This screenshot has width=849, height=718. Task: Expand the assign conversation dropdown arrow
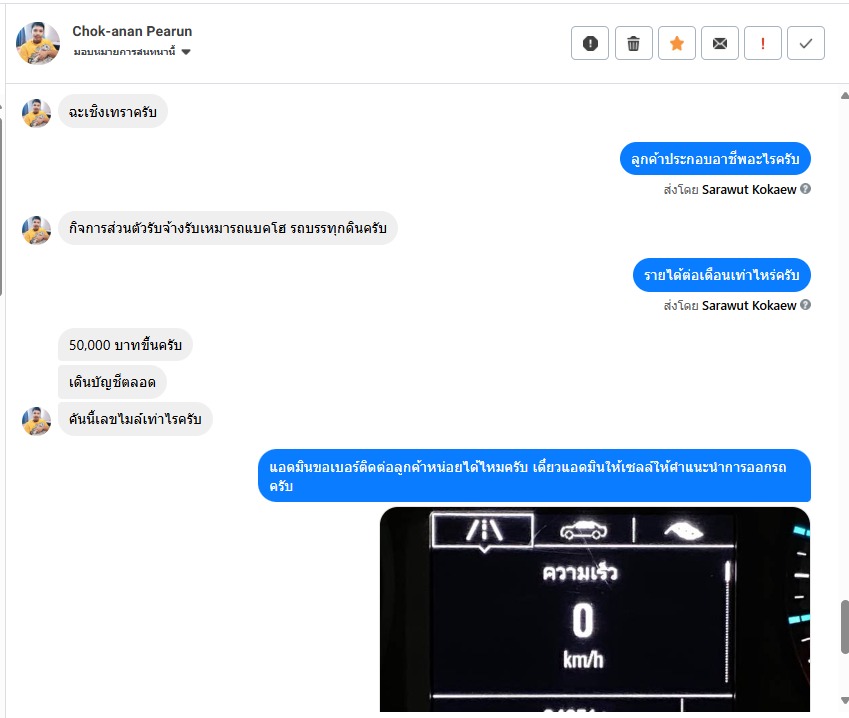pyautogui.click(x=186, y=52)
